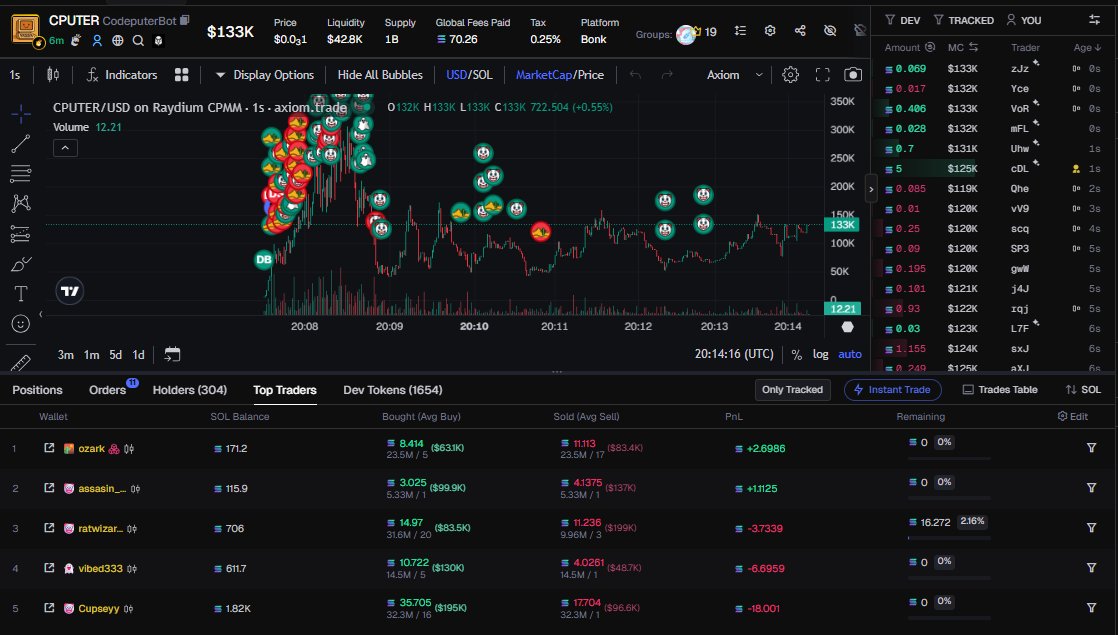Hide All Bubbles on chart
This screenshot has width=1118, height=635.
pos(380,75)
